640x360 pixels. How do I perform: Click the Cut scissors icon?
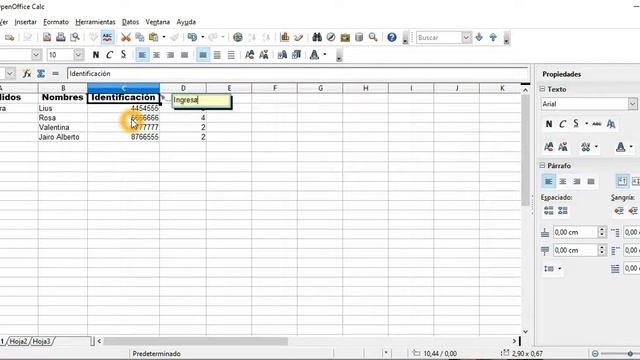126,38
